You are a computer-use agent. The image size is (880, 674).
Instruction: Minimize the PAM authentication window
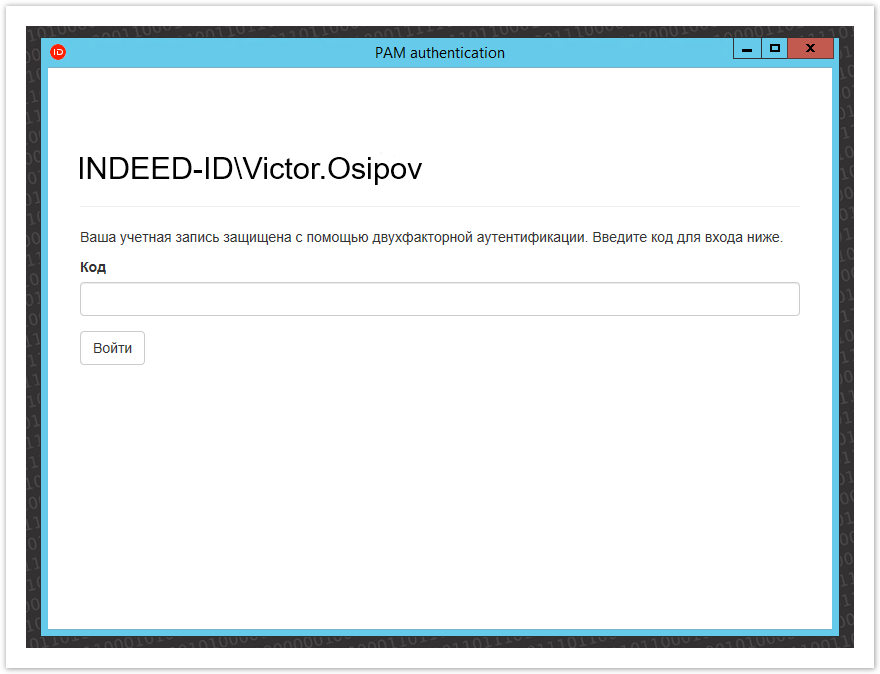tap(746, 49)
